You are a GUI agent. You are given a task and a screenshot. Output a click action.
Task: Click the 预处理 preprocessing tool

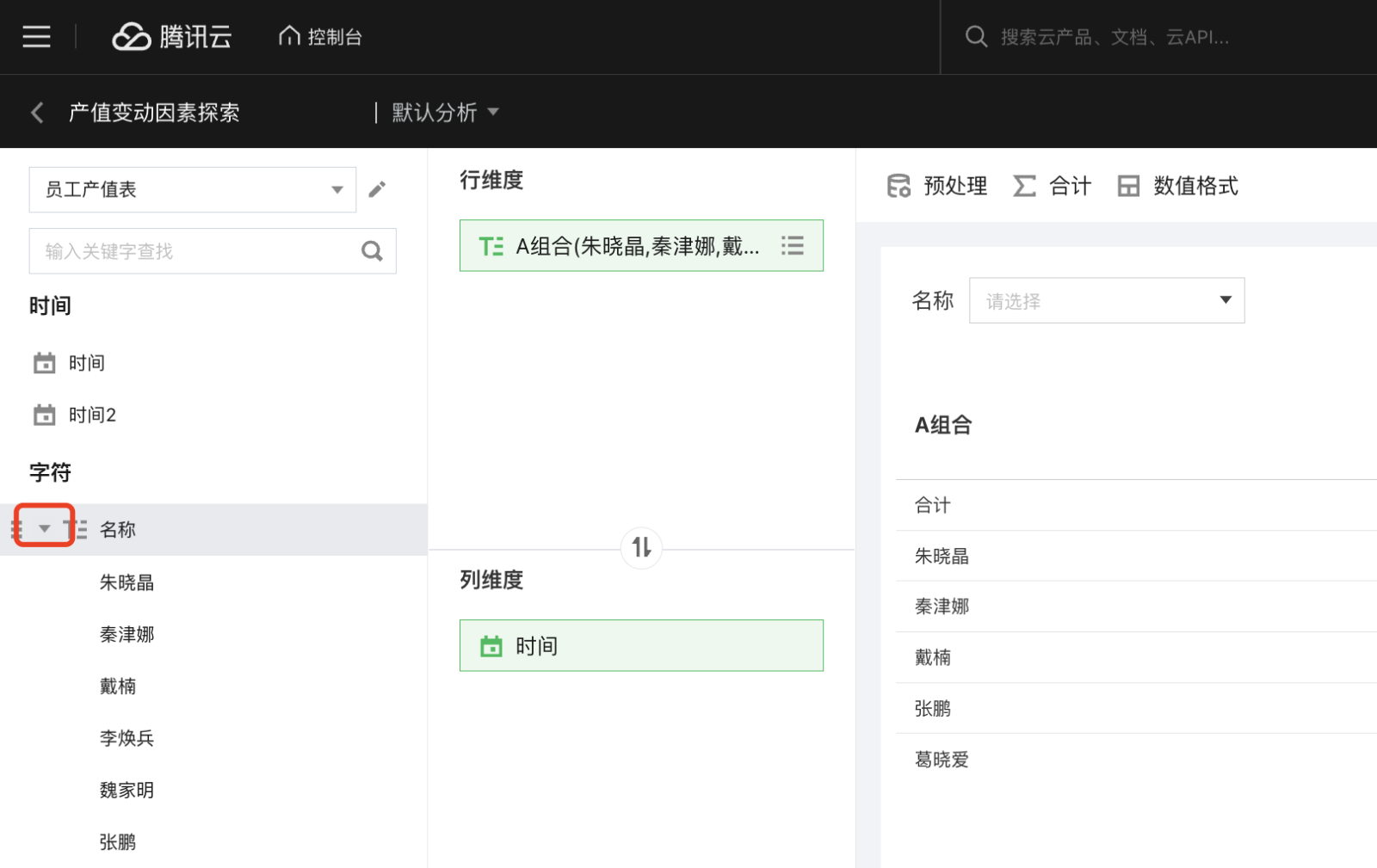[937, 186]
